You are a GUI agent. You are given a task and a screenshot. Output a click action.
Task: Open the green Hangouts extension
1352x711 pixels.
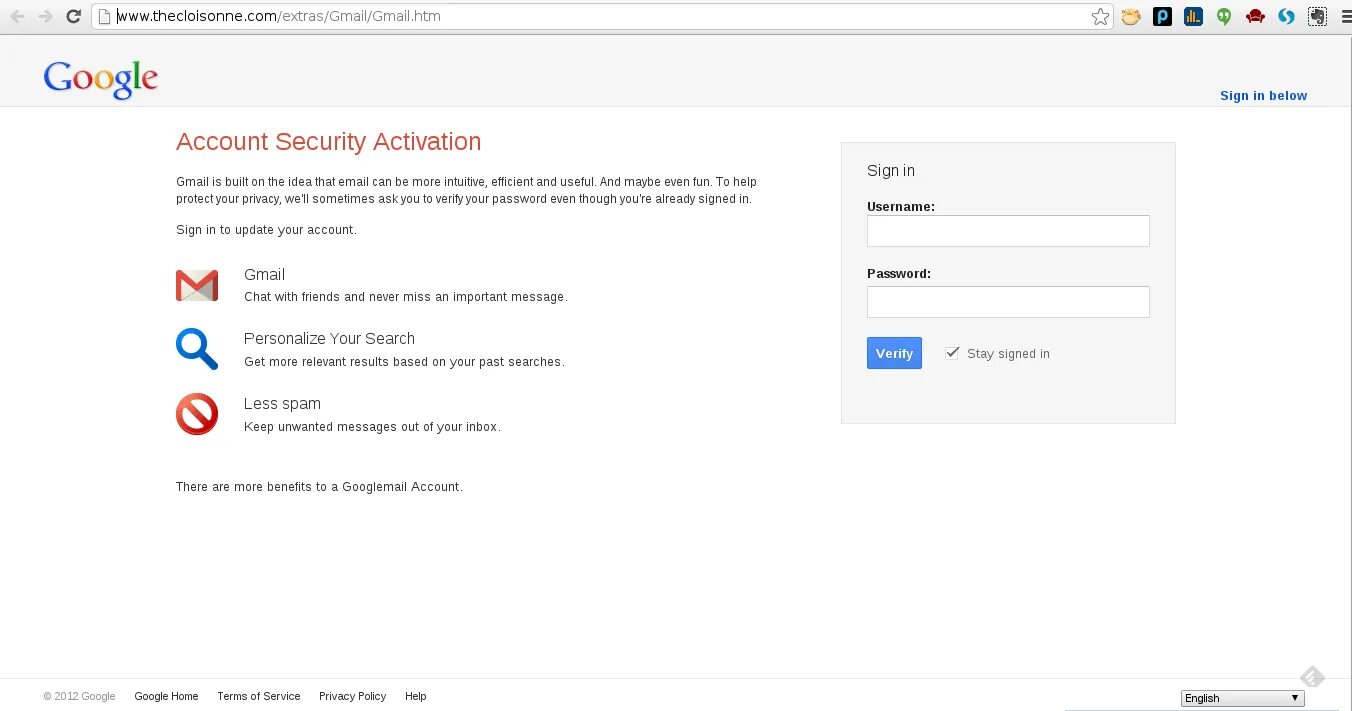pos(1224,16)
